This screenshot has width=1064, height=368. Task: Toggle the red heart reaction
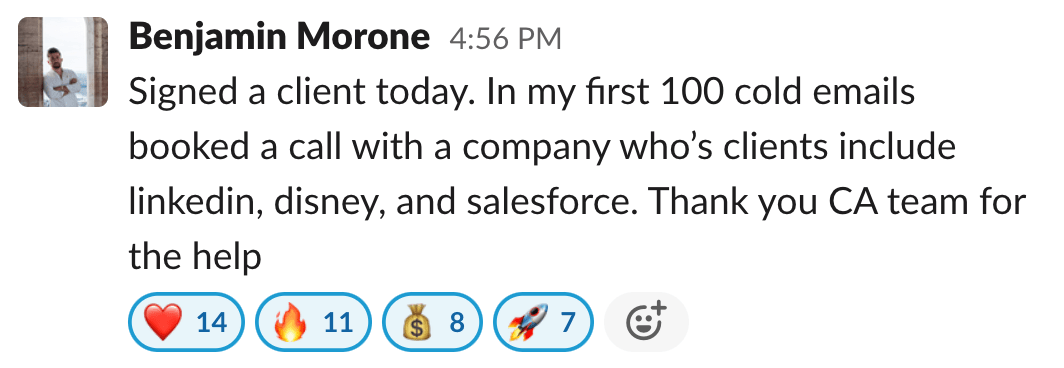(x=186, y=322)
